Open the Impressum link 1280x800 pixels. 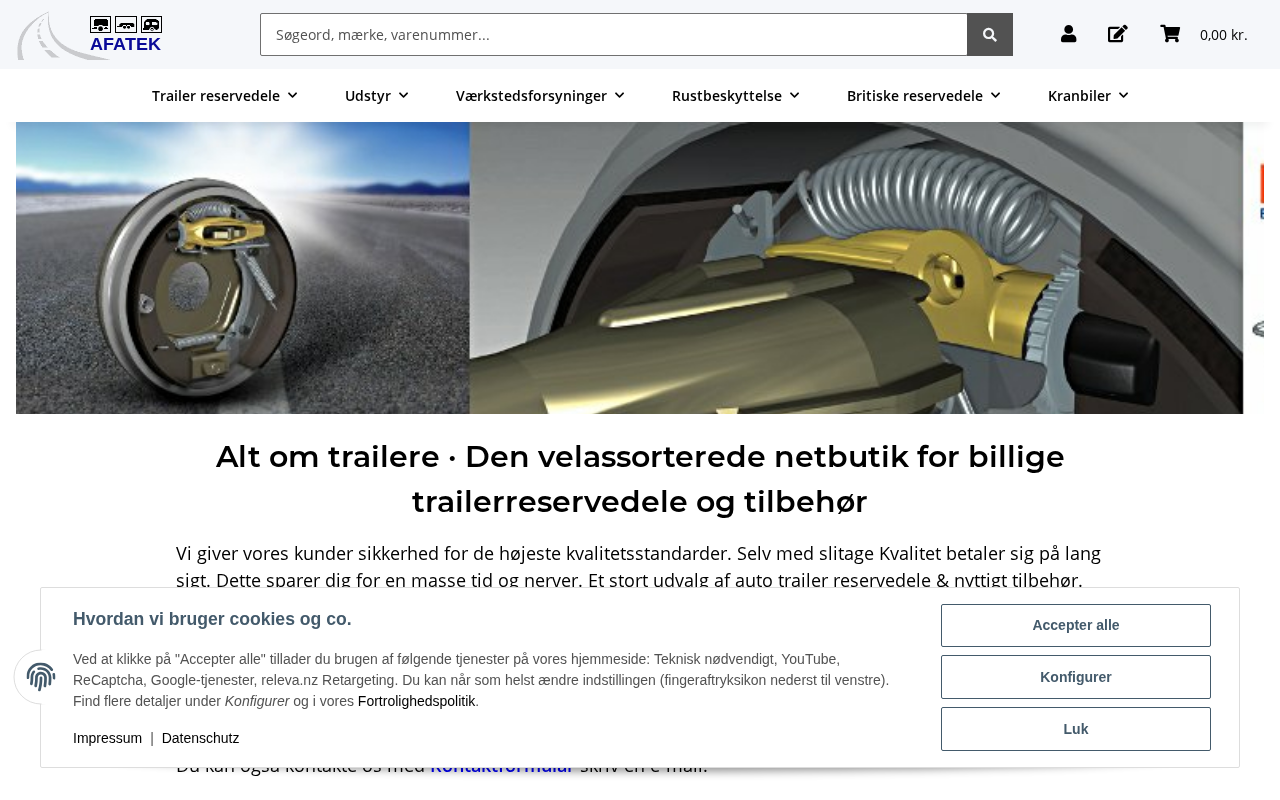point(107,738)
